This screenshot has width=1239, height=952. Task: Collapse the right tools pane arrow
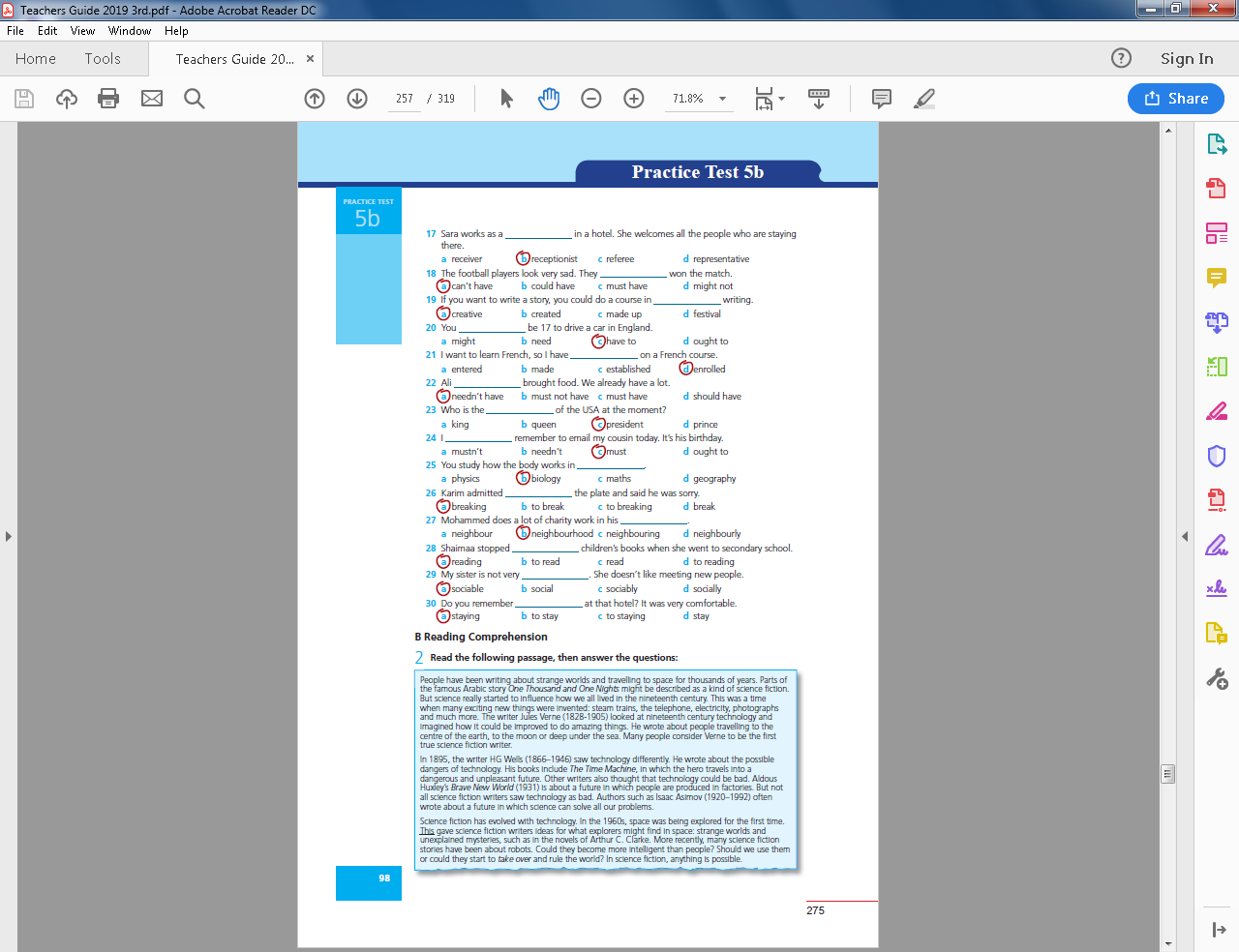coord(1219,930)
